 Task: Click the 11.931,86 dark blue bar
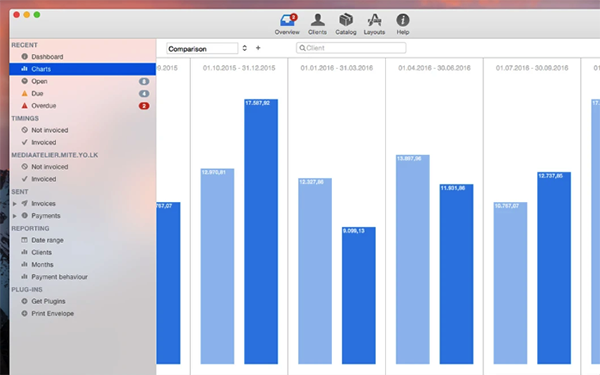pos(456,274)
